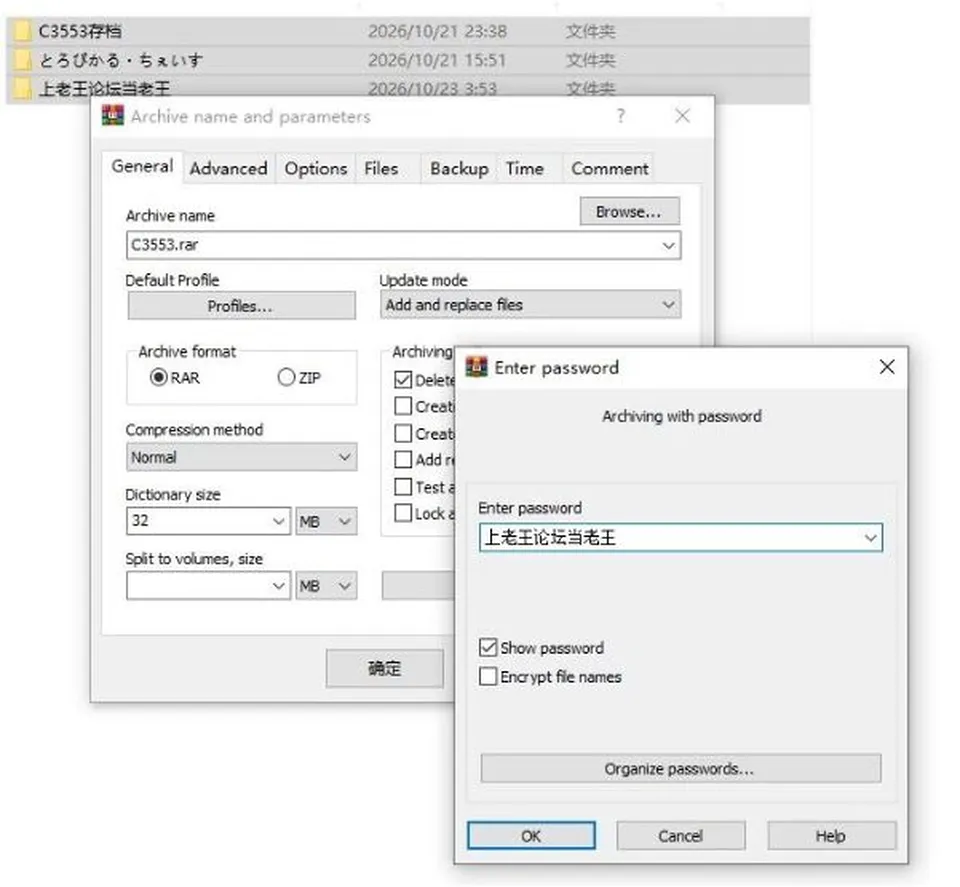Expand the Dictionary size value dropdown
Viewport: 960px width, 887px height.
pyautogui.click(x=279, y=521)
